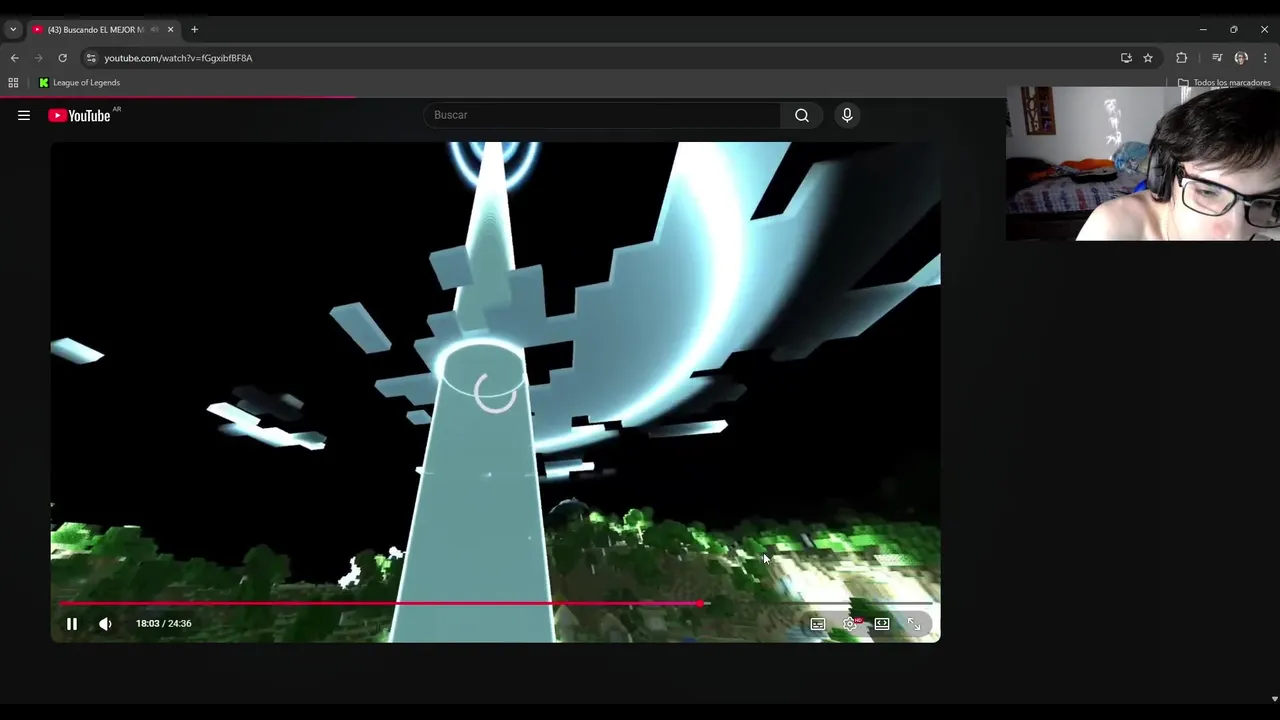This screenshot has height=720, width=1280.
Task: Click page scrollbar down arrow
Action: click(1274, 699)
